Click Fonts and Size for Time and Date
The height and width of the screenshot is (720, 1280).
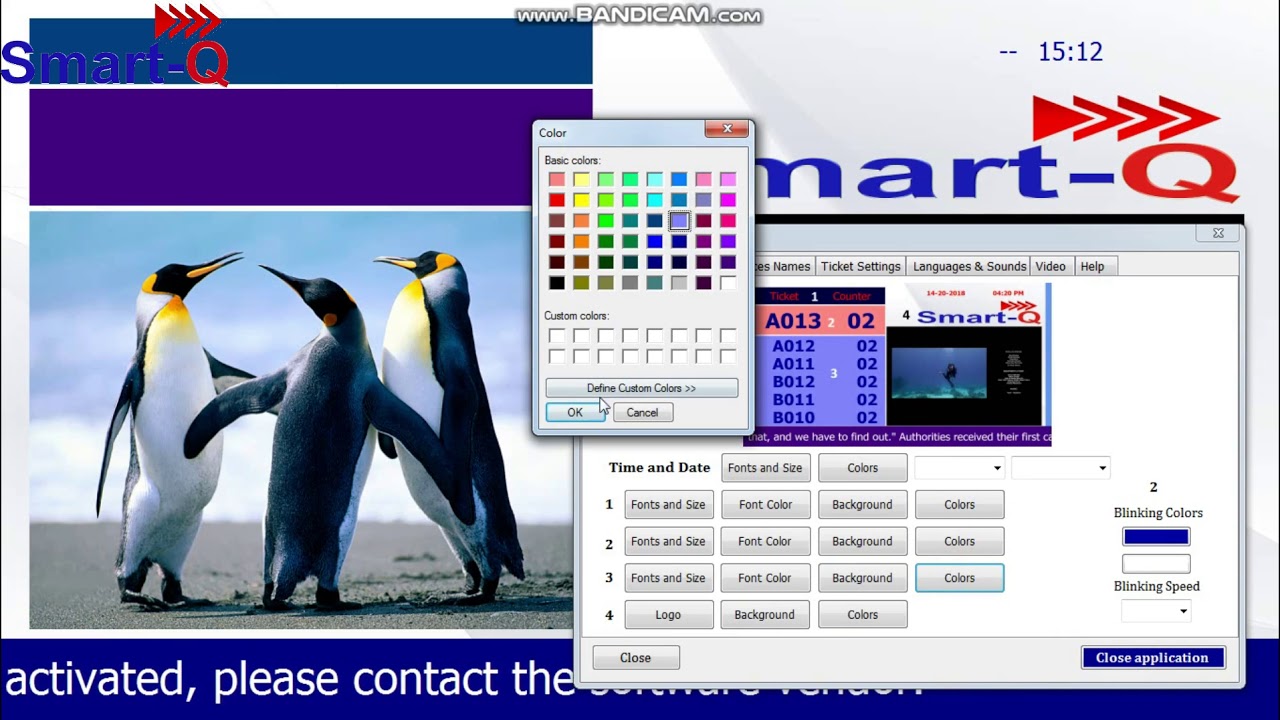pyautogui.click(x=765, y=468)
